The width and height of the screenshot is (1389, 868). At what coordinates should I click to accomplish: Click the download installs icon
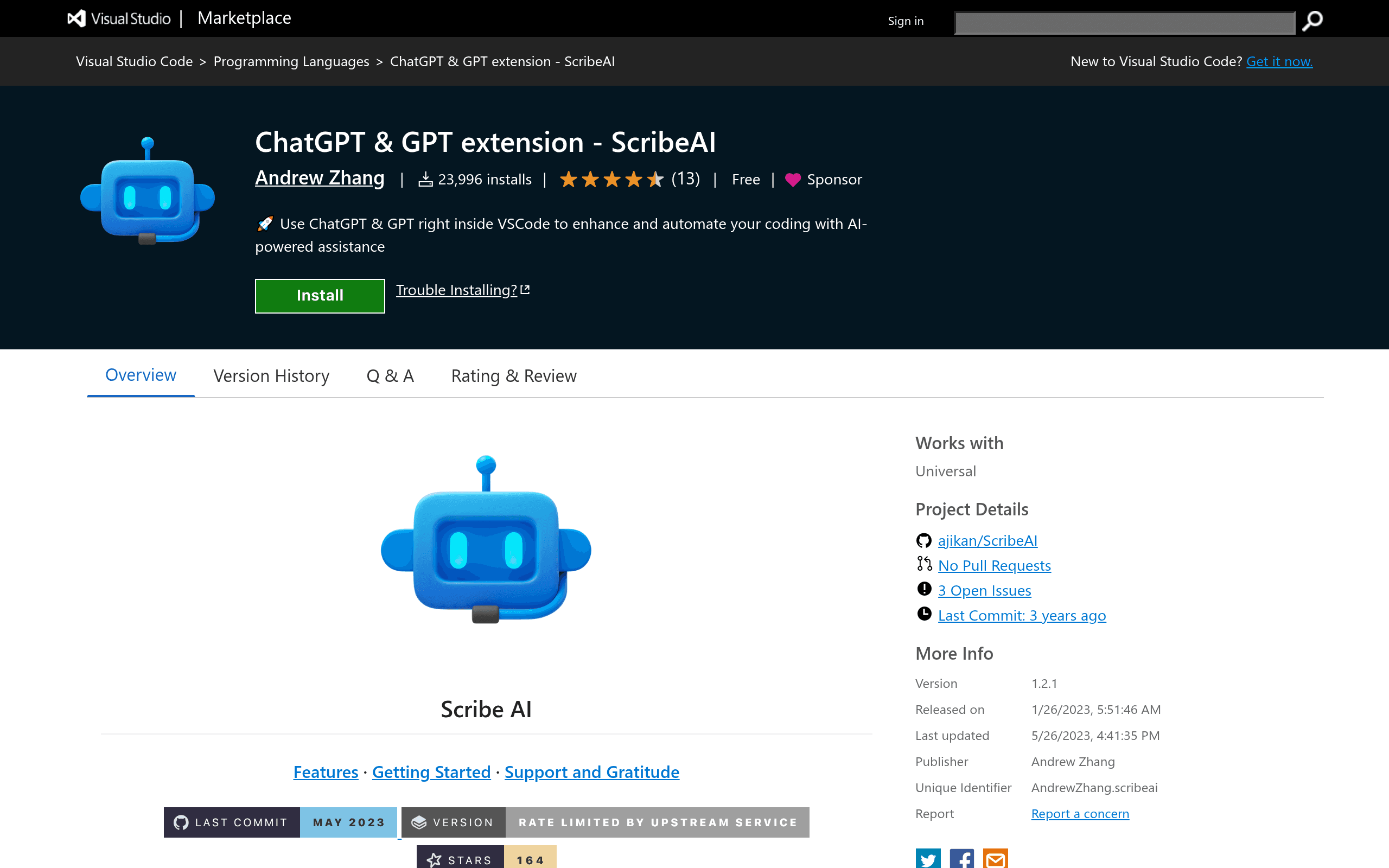tap(425, 180)
